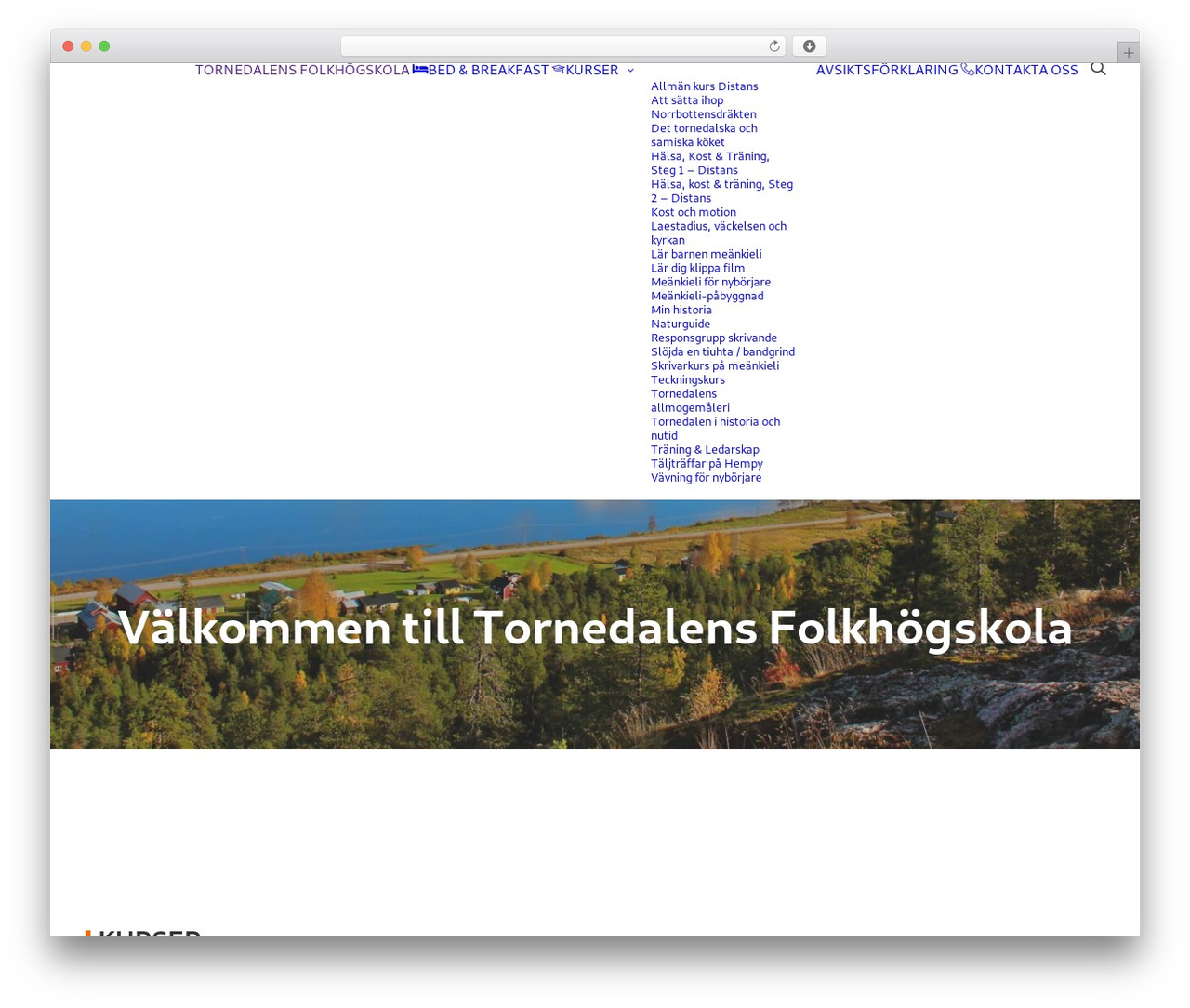Open Vävning för nybörjare course
1190x1008 pixels.
coord(707,477)
